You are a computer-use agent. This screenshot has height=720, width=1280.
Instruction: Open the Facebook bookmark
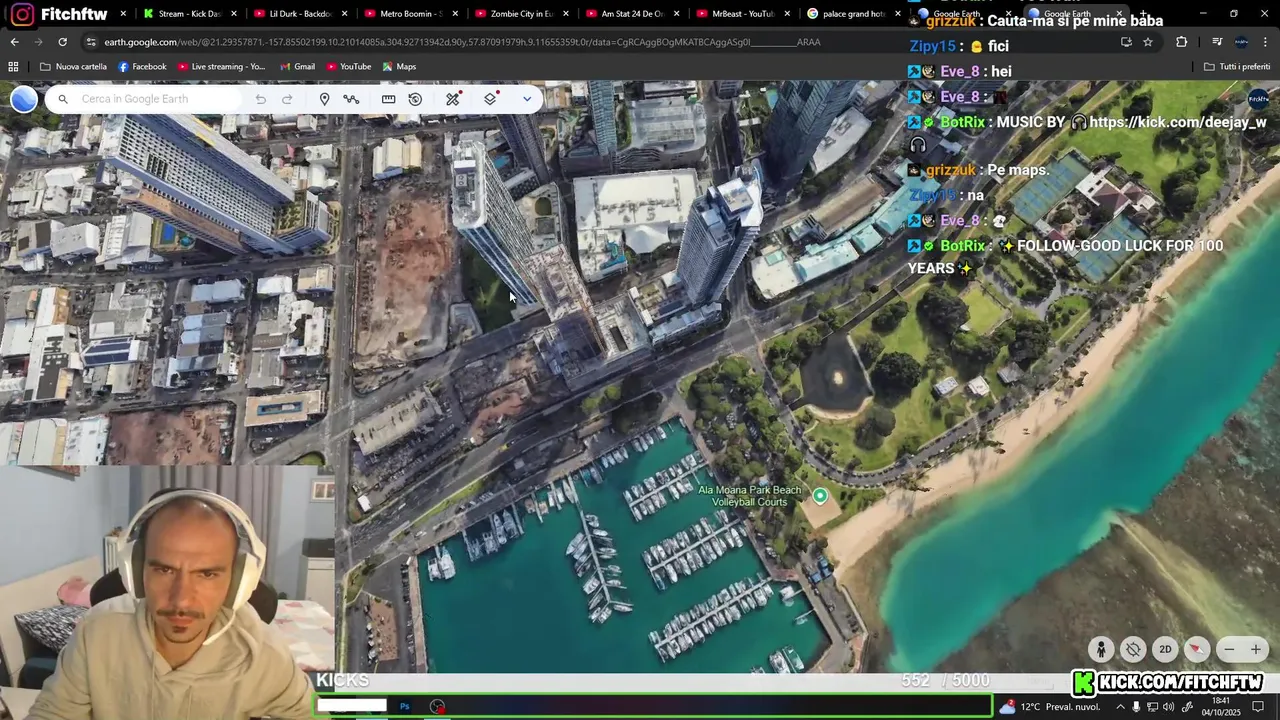(x=142, y=67)
